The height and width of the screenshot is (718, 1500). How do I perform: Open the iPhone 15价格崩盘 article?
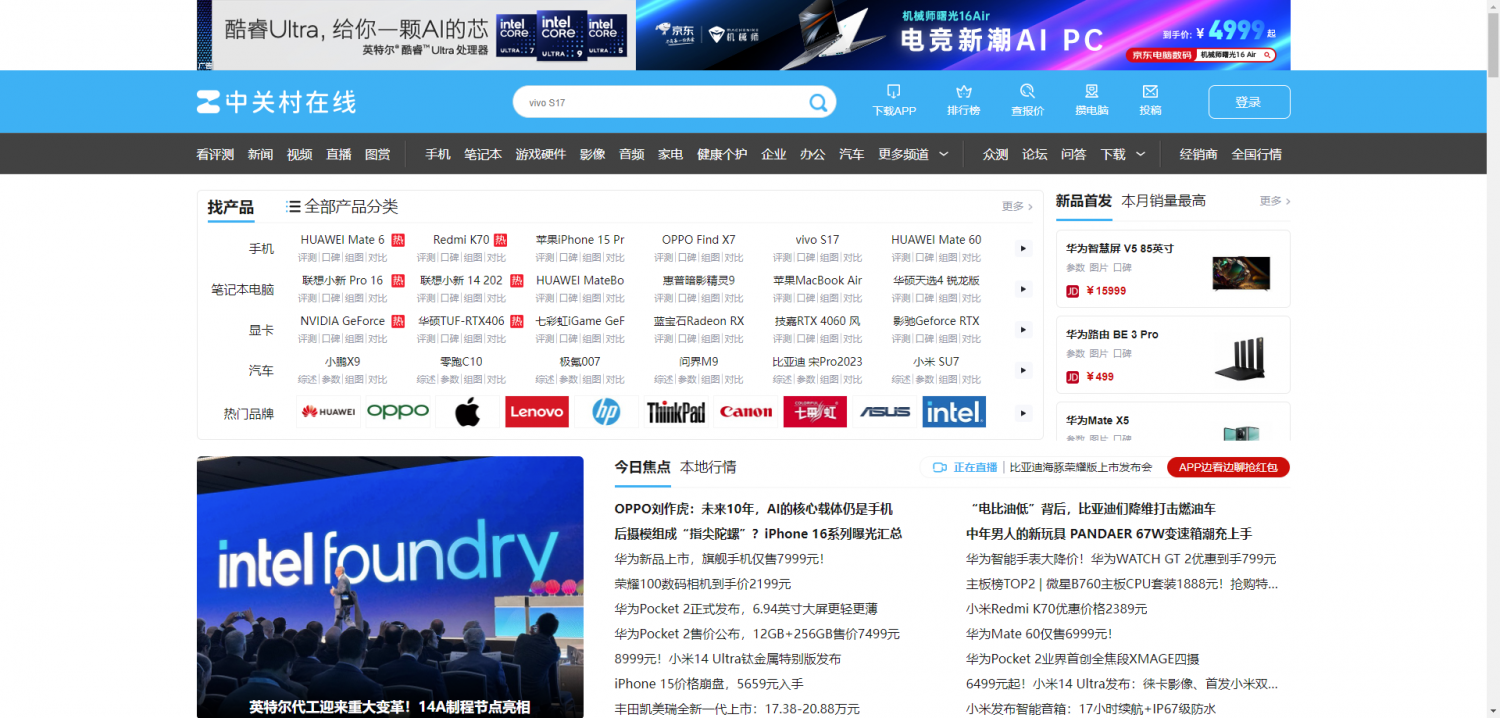709,684
